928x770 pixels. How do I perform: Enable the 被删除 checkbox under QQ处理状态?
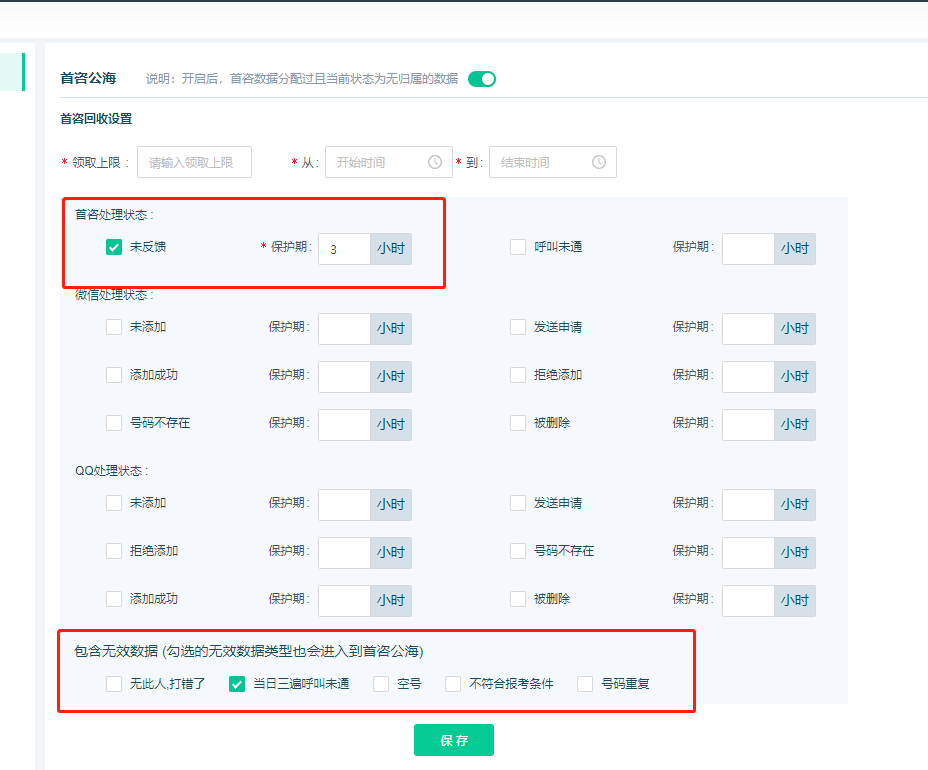click(518, 599)
